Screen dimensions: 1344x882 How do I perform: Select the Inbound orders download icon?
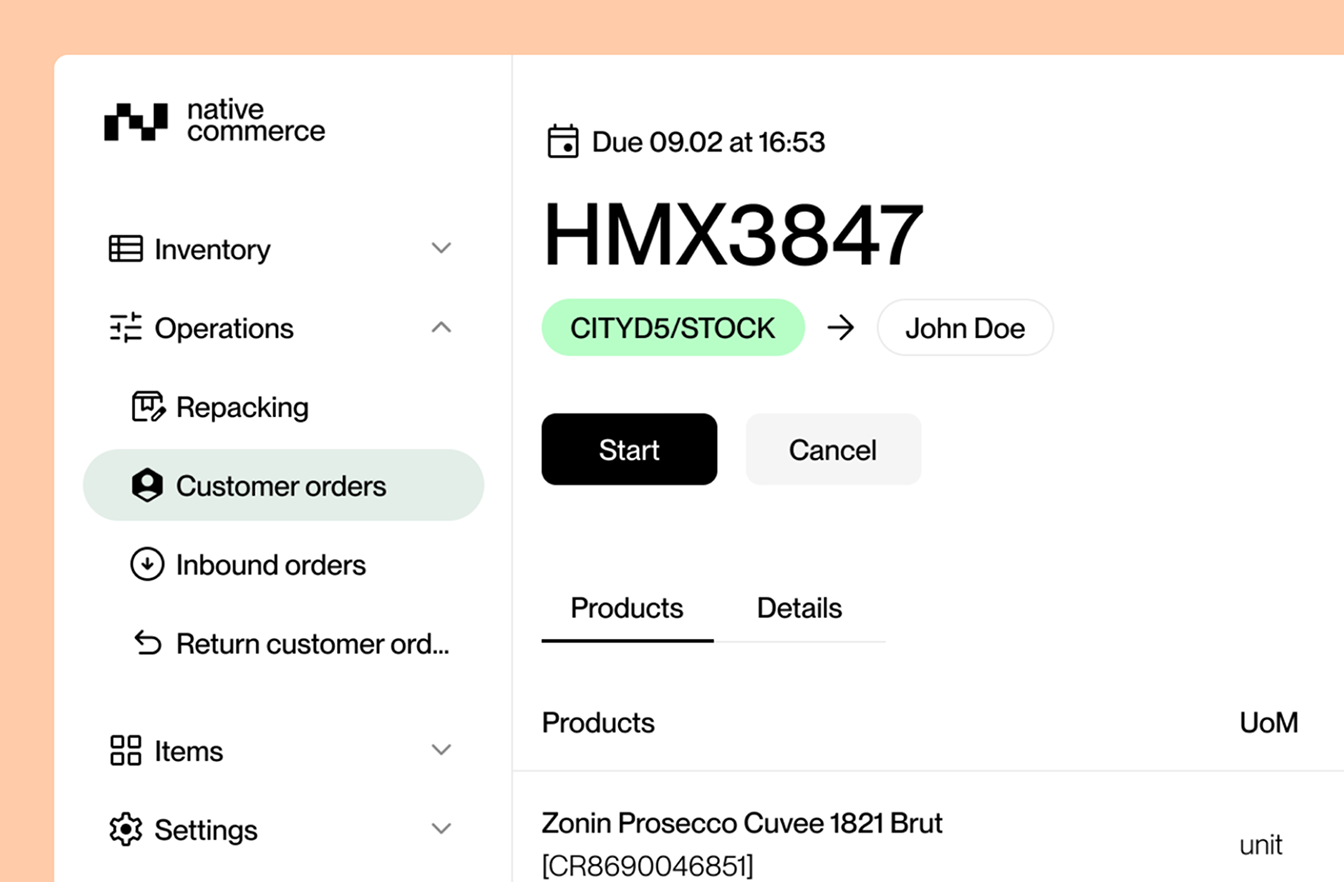coord(147,564)
